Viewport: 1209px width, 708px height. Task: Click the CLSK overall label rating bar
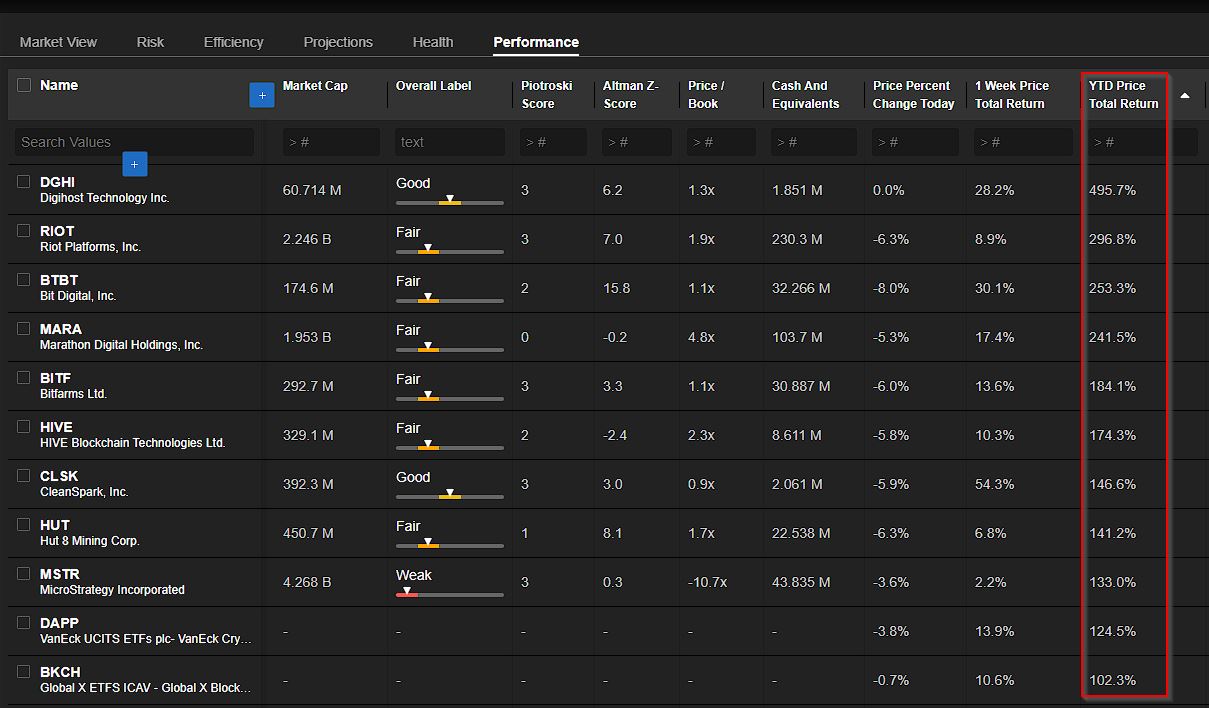(449, 496)
